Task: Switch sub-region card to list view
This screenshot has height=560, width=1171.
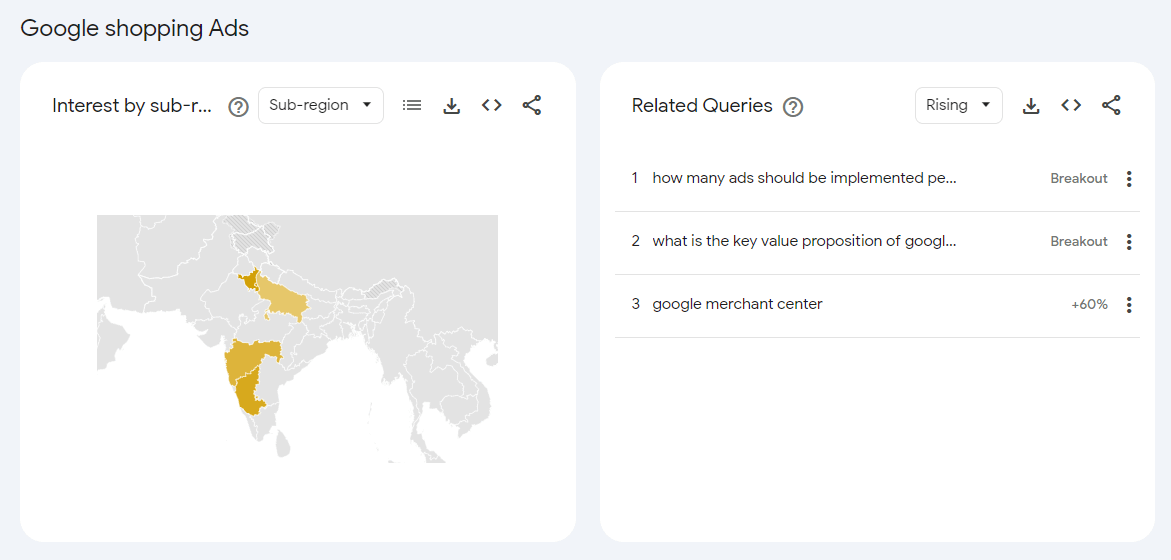Action: coord(412,105)
